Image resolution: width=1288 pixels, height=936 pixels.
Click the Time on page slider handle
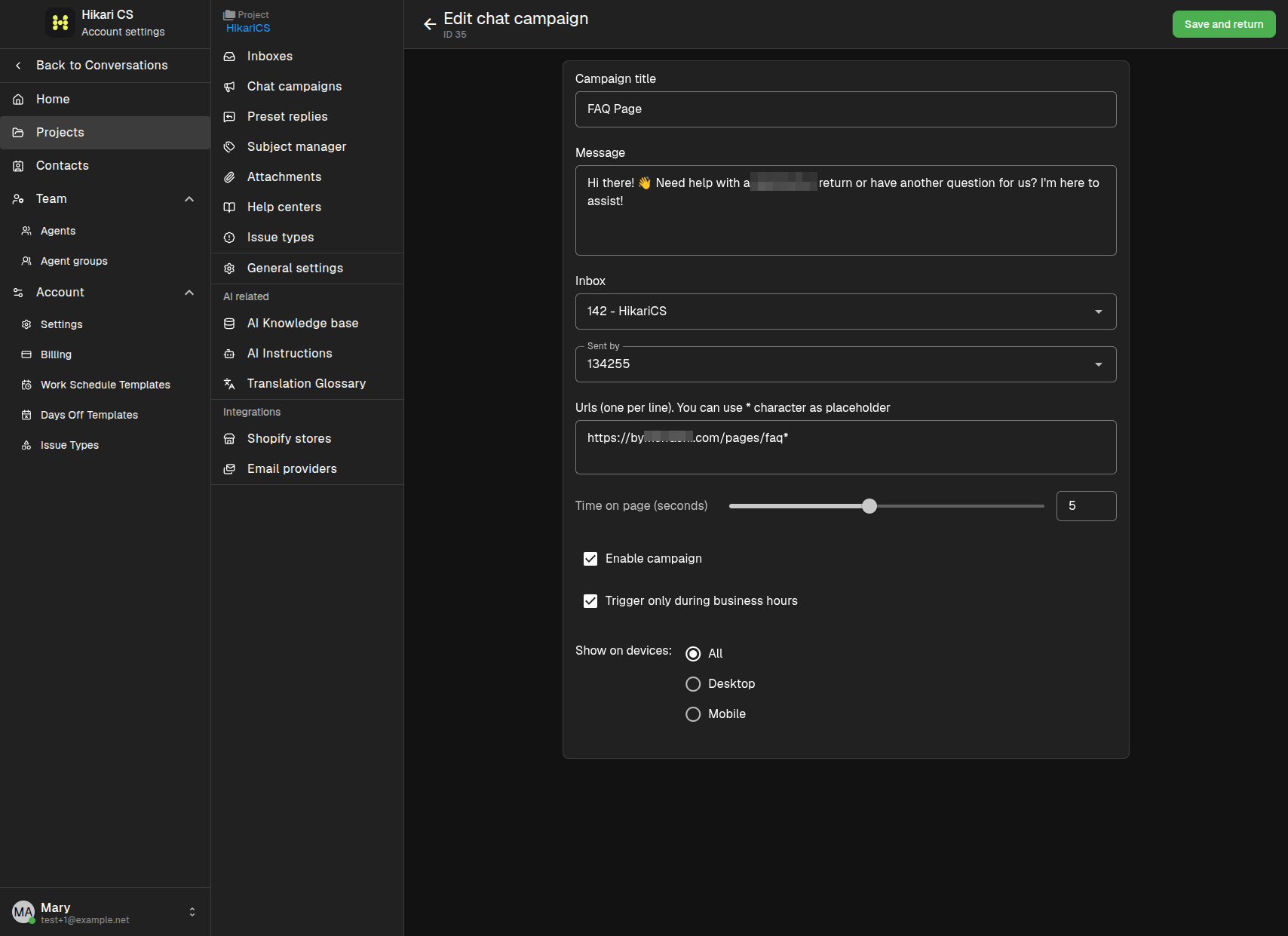pos(869,506)
